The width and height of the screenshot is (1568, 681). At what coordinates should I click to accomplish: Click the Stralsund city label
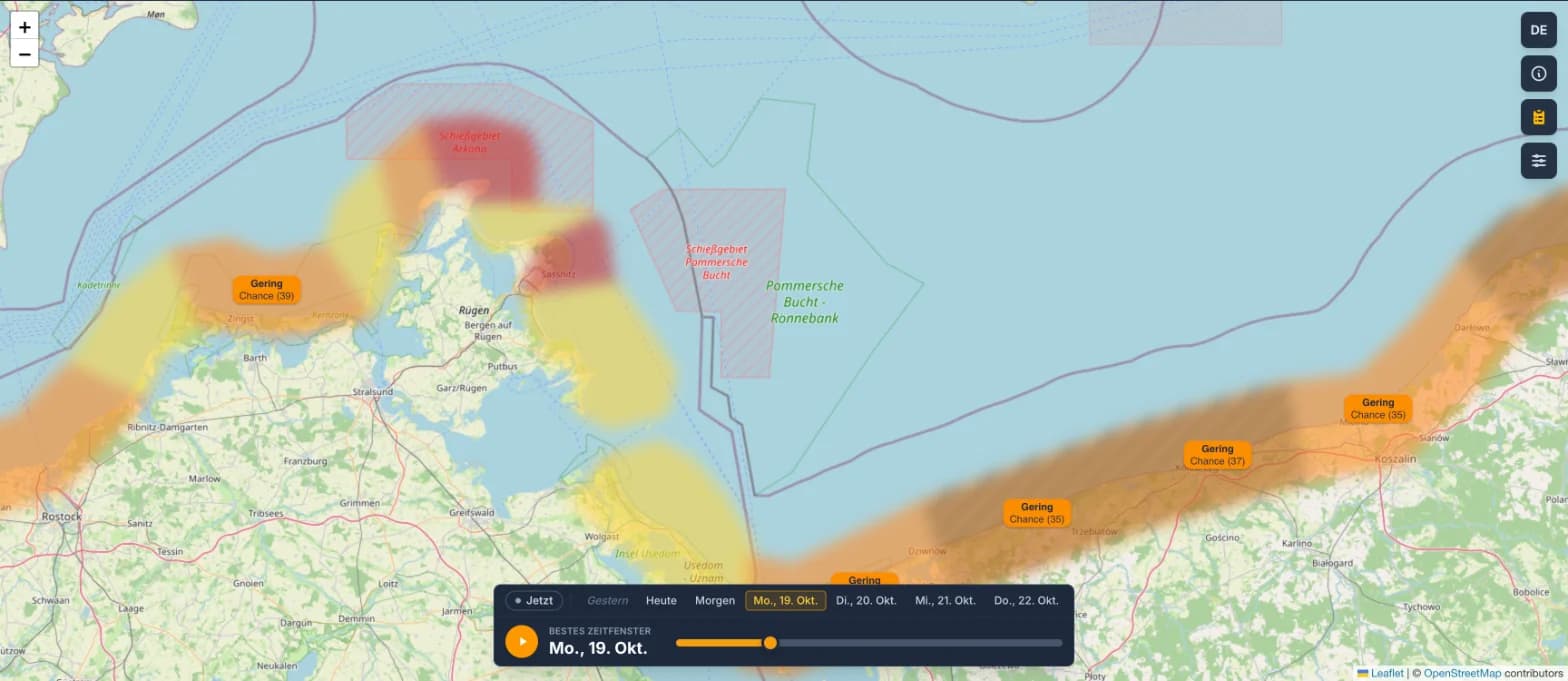pos(372,392)
